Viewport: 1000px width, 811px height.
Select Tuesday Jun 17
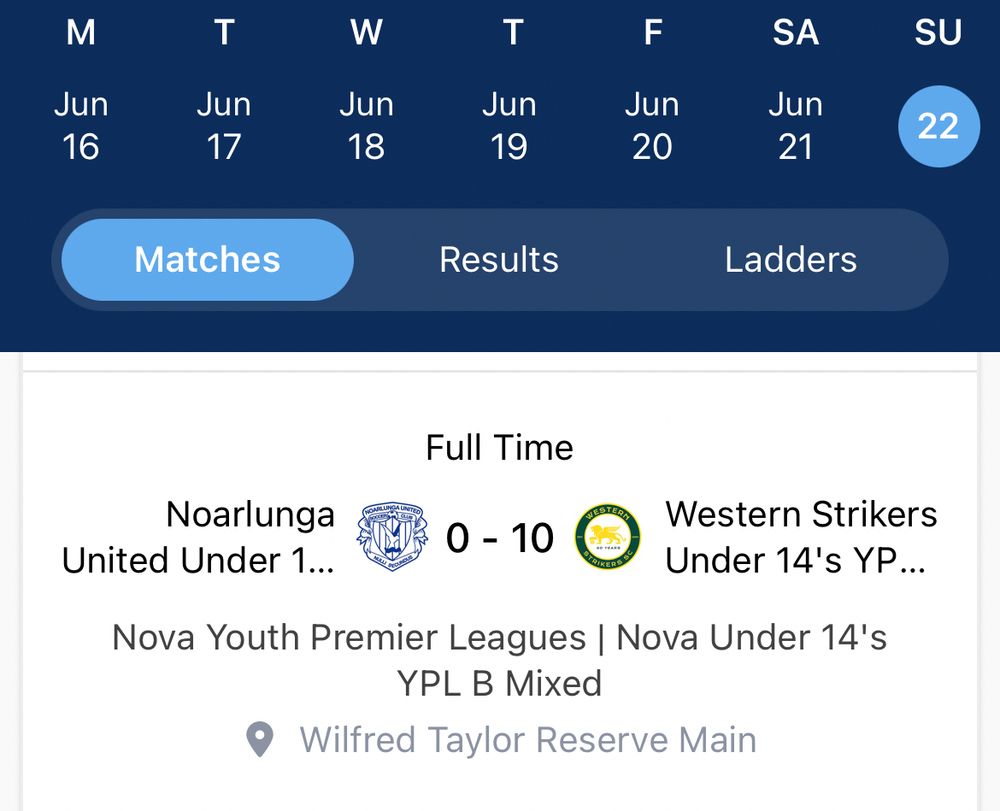(x=223, y=126)
